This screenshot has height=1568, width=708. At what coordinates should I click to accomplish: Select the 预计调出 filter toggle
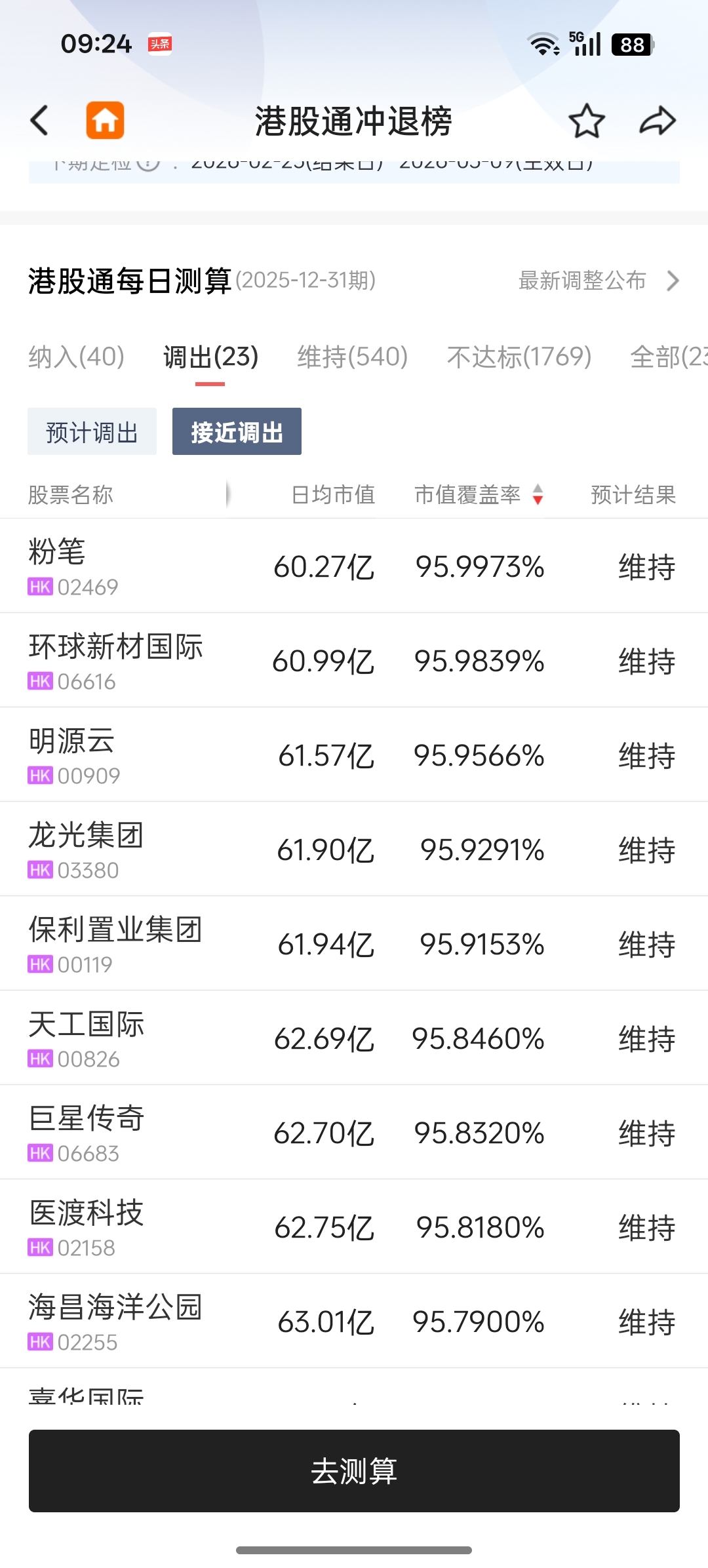pos(92,431)
